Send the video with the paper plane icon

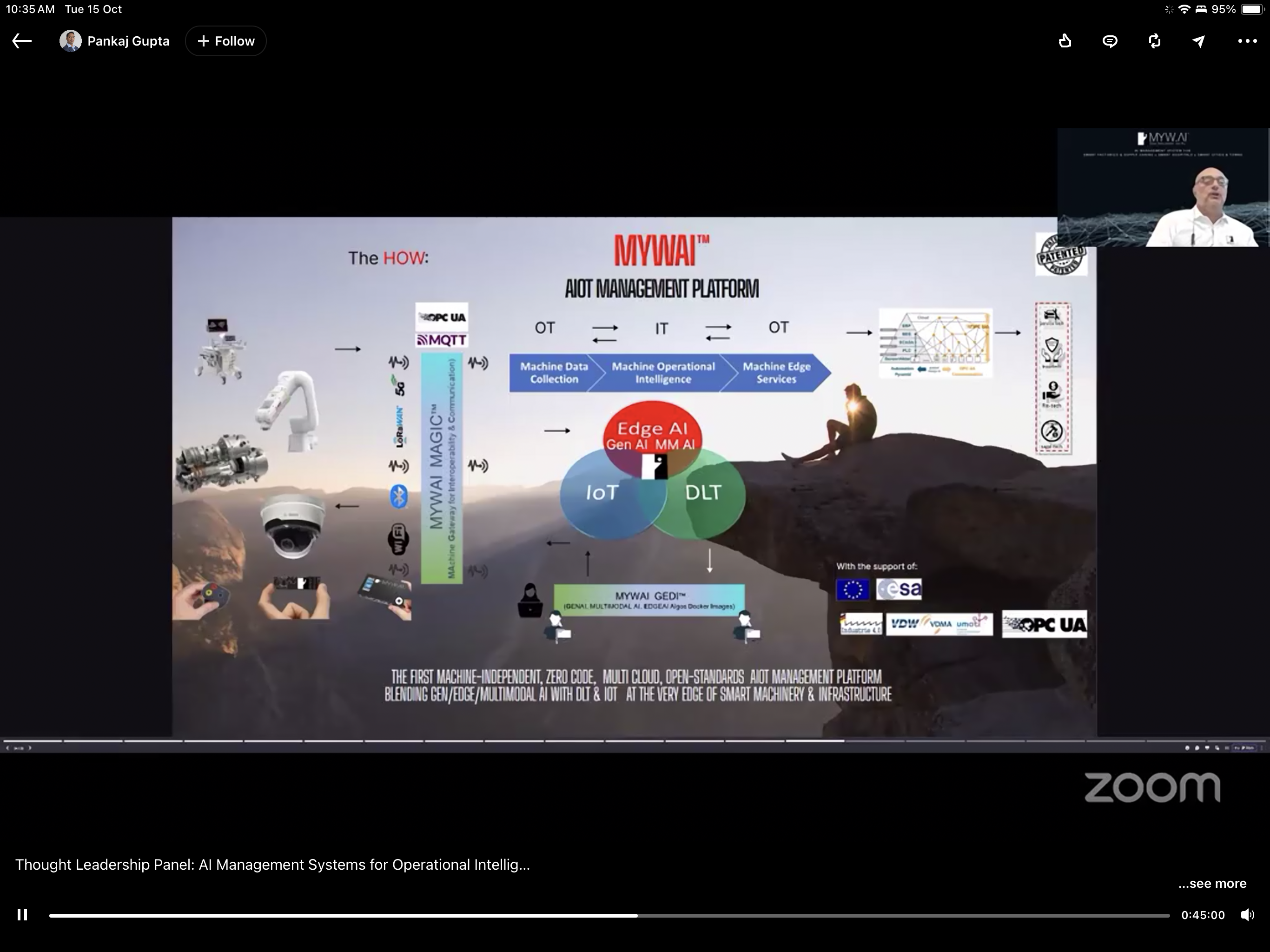pos(1199,41)
